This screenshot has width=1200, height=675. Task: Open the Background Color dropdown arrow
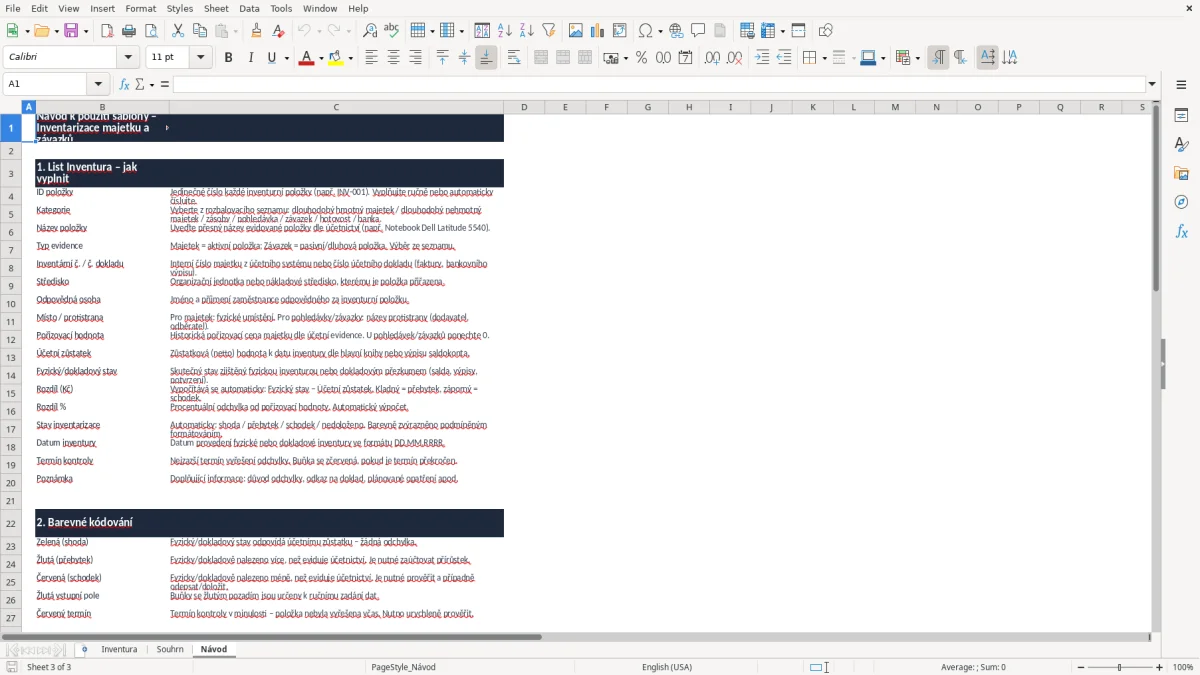[350, 58]
